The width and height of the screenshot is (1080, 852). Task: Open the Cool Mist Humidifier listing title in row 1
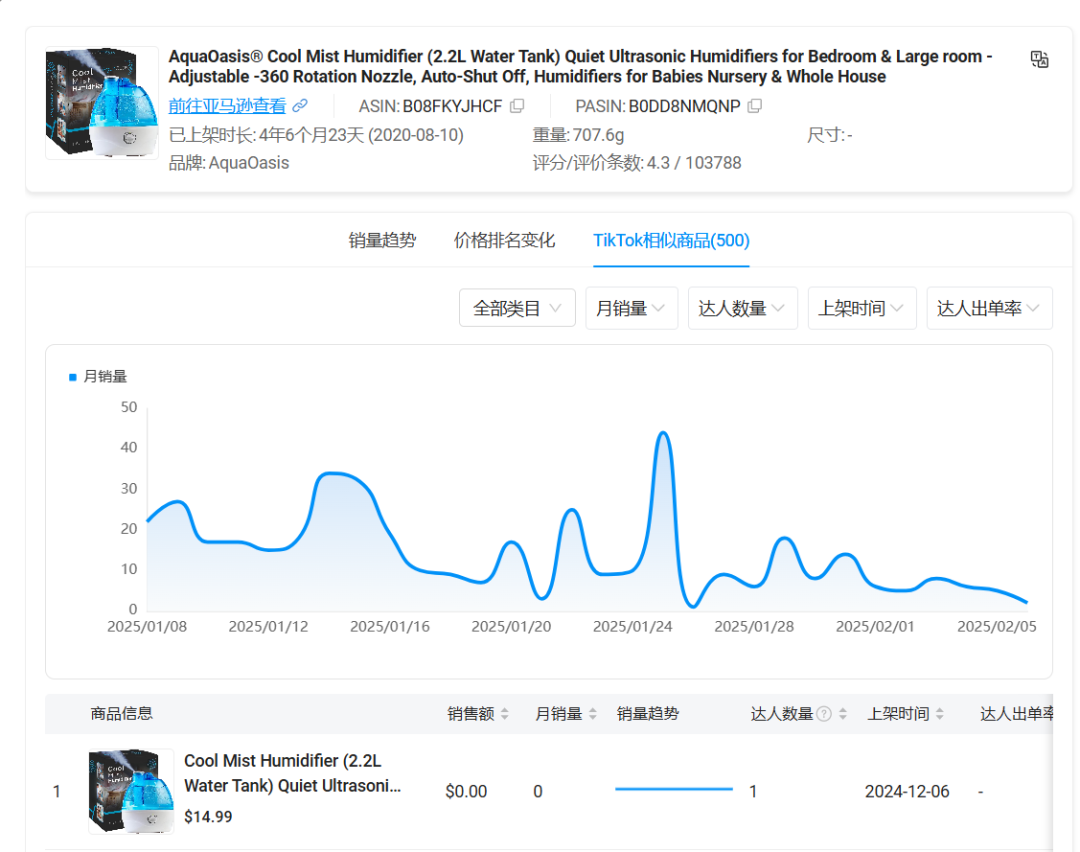tap(292, 773)
